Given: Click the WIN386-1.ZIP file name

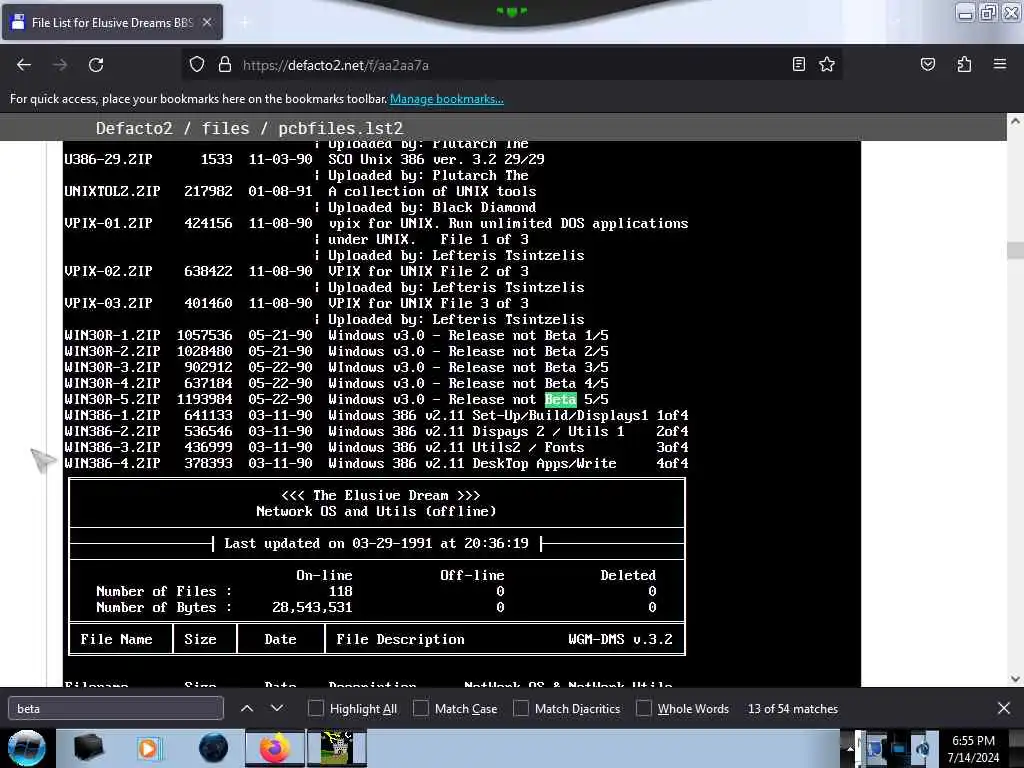Looking at the screenshot, I should pos(112,415).
